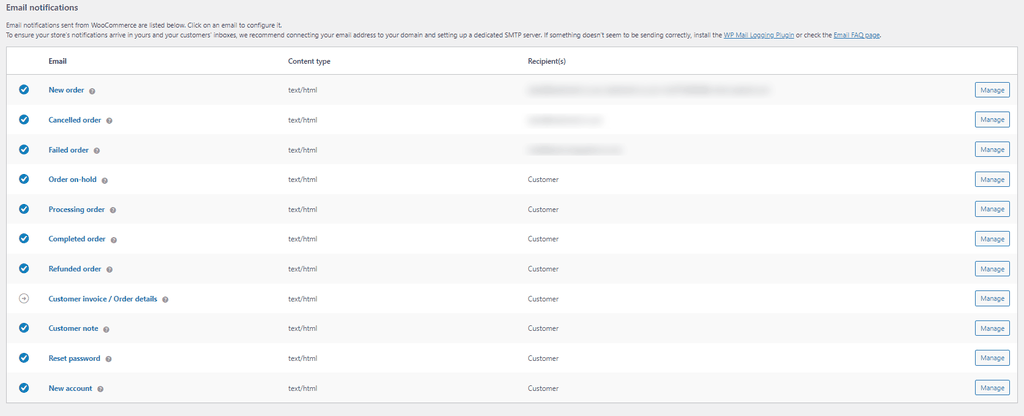The width and height of the screenshot is (1024, 416).
Task: Click the Manage button for Failed order
Action: pyautogui.click(x=992, y=150)
